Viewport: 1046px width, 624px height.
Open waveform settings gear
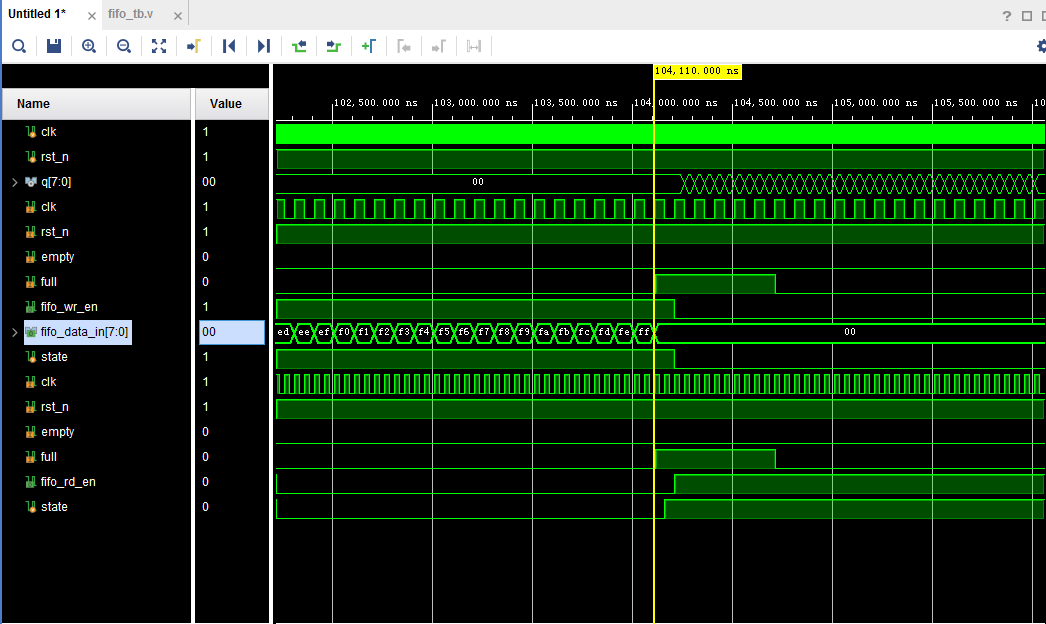(x=1041, y=46)
